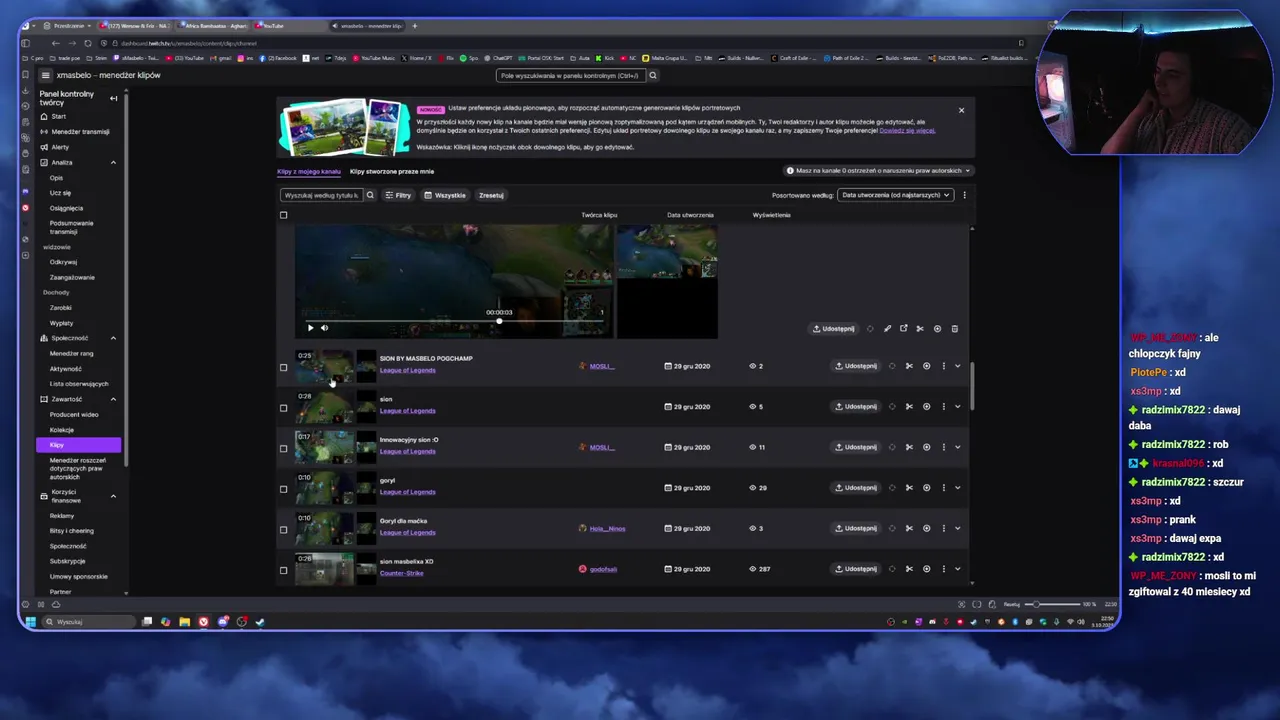
Task: Open the godofsali creator link
Action: 603,569
